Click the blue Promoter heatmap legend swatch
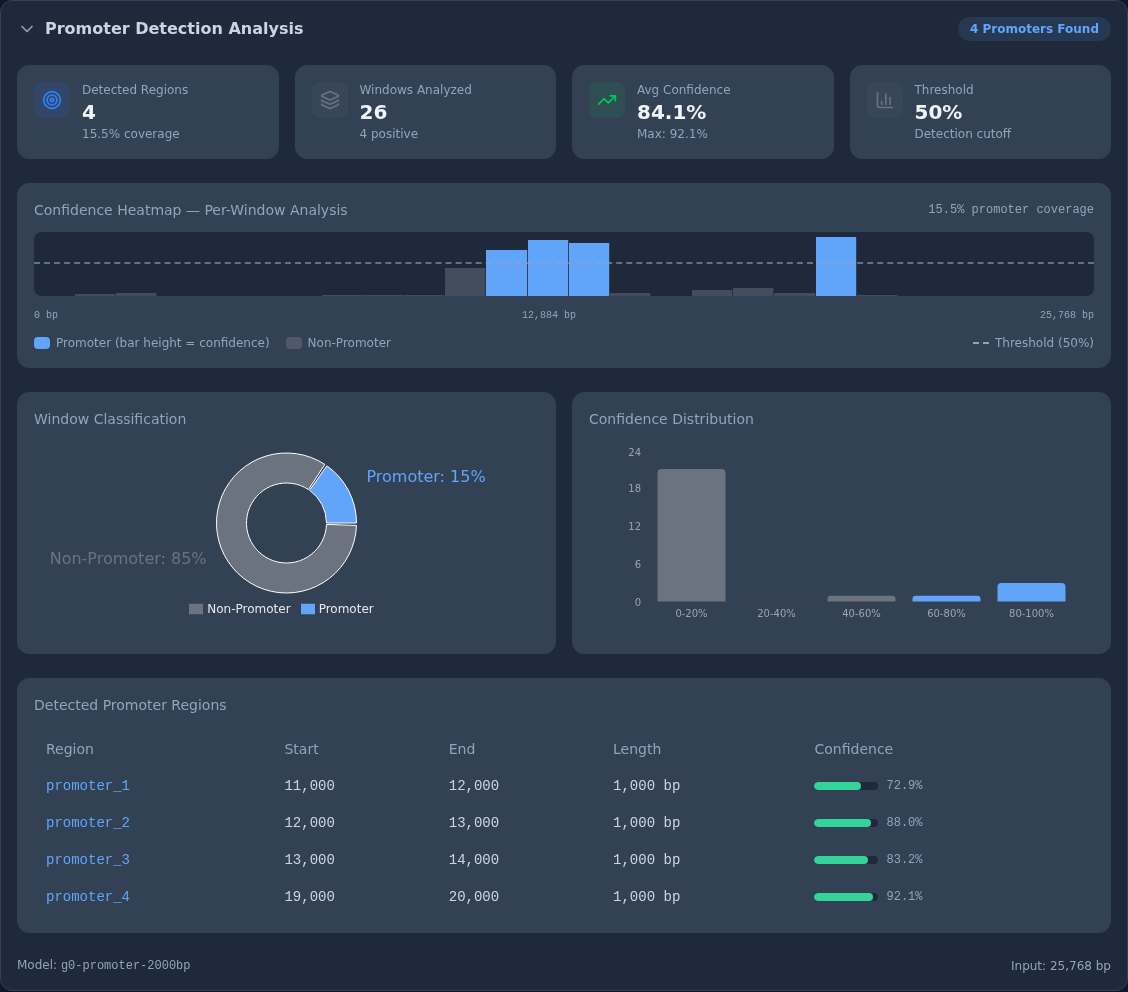 click(x=42, y=343)
